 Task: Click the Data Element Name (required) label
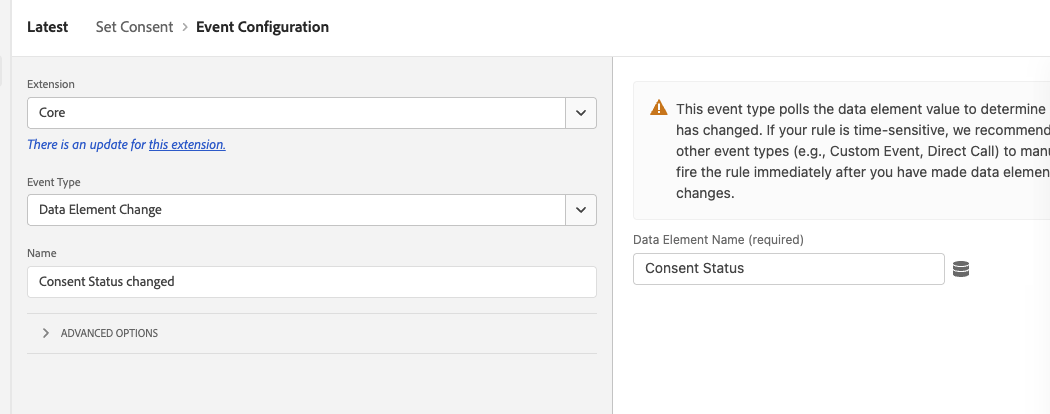pos(719,239)
